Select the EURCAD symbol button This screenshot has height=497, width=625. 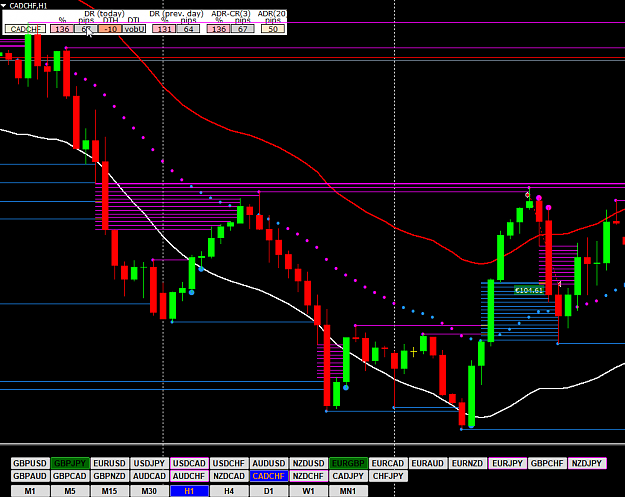[x=388, y=463]
